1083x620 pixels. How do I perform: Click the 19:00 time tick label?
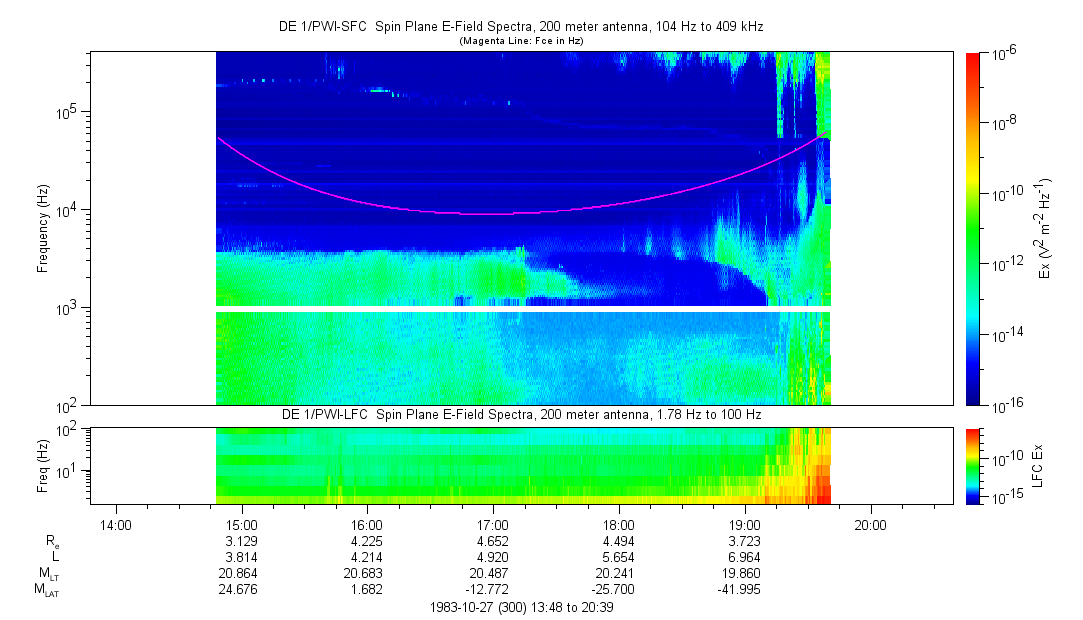click(x=745, y=525)
